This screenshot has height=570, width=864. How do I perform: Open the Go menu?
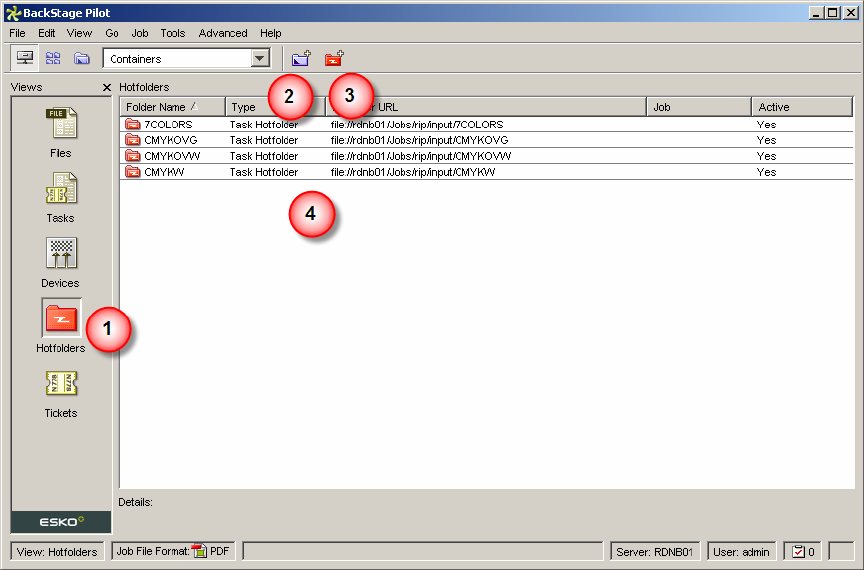point(112,33)
